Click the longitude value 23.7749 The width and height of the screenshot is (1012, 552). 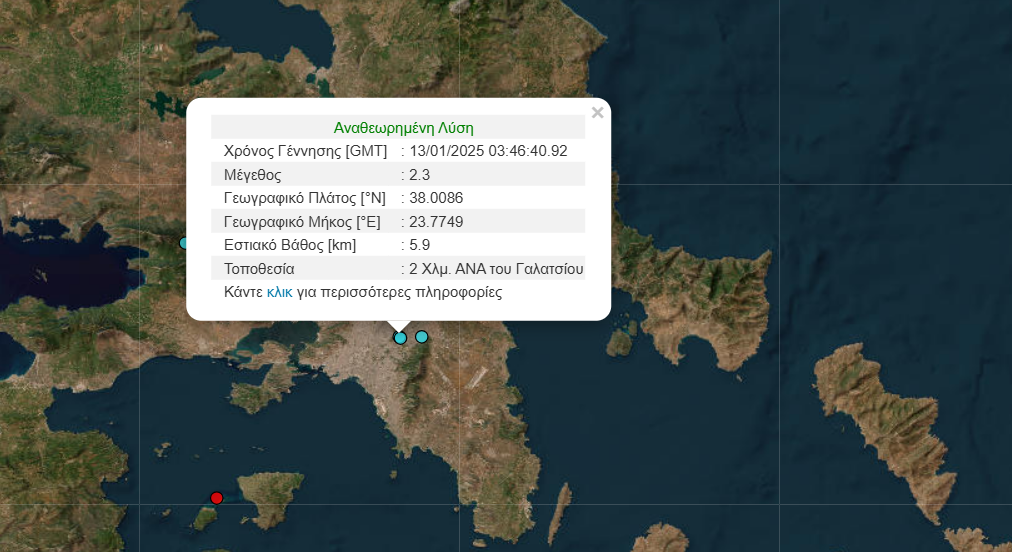436,222
